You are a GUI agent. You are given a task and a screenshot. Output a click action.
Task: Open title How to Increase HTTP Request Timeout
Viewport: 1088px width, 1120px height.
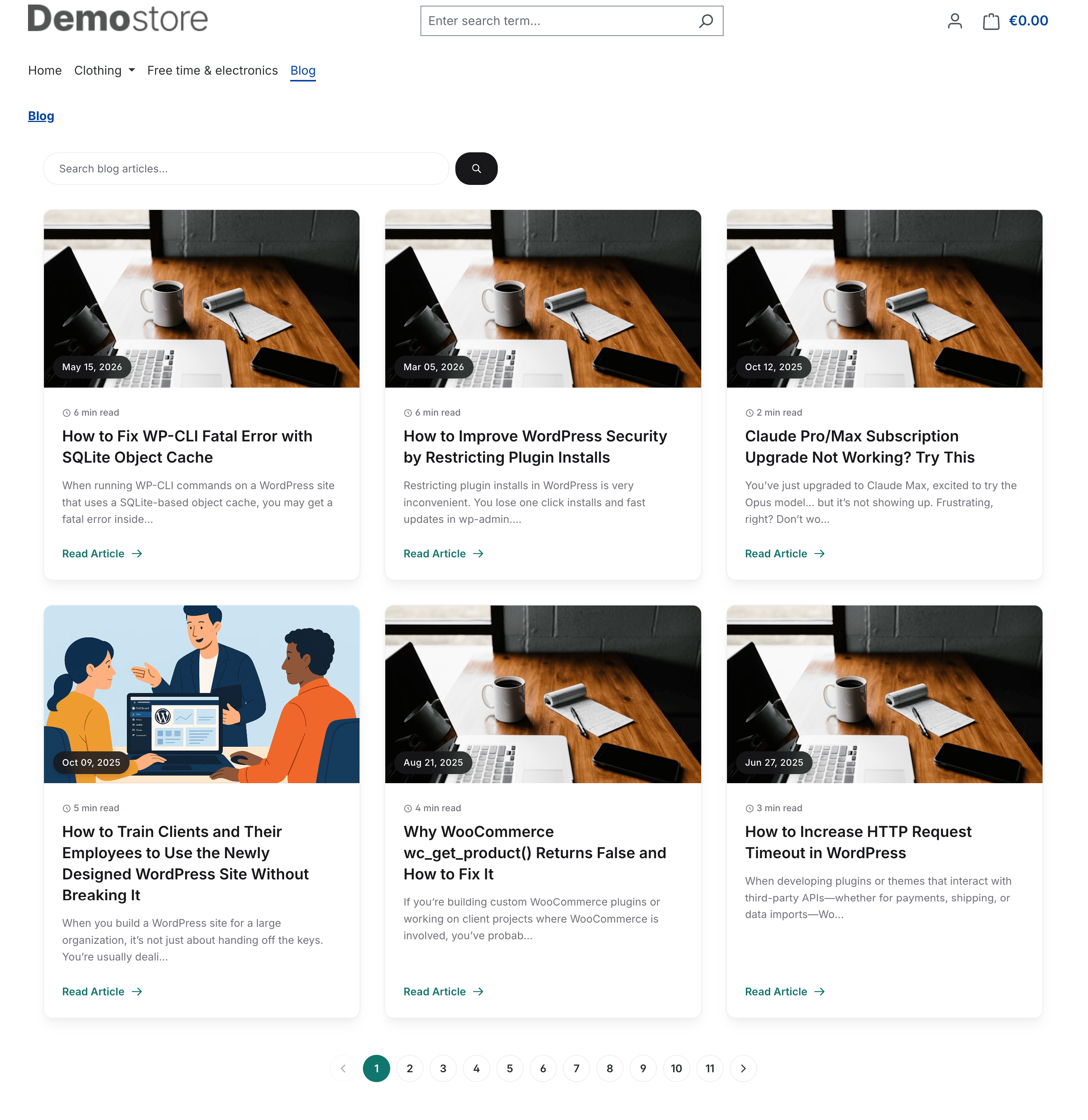(858, 842)
